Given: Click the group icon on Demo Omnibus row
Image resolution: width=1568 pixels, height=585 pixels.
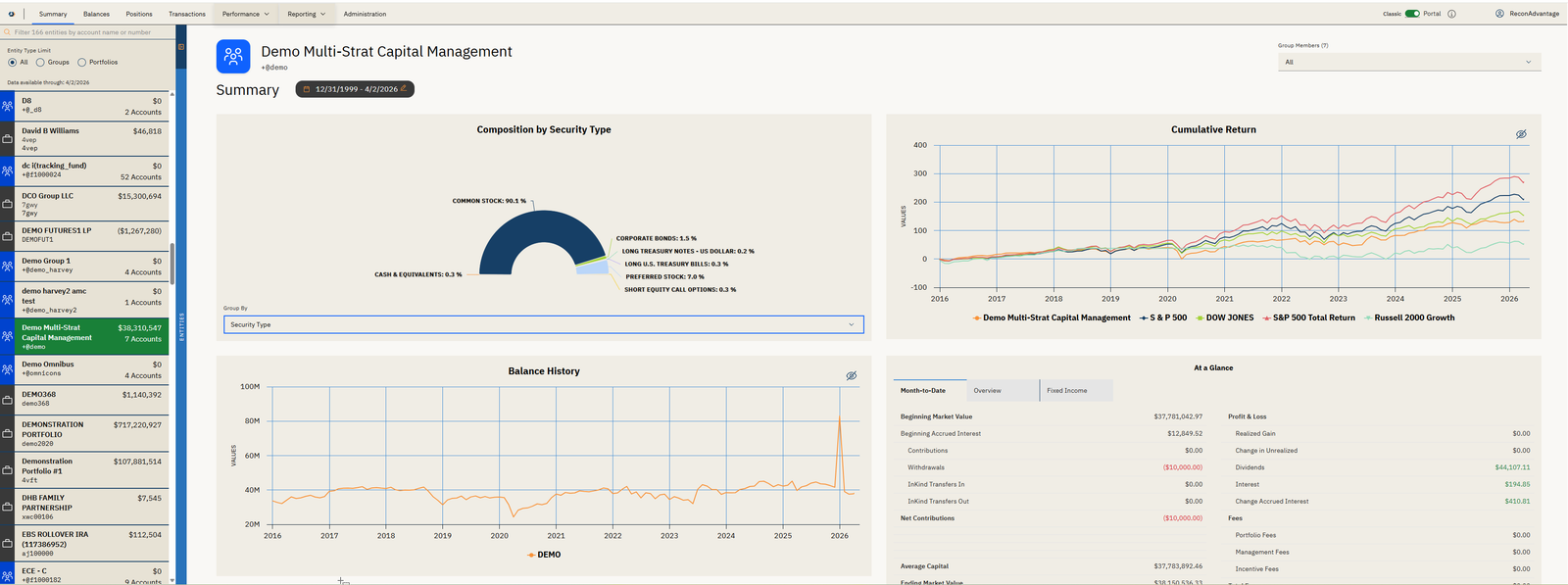Looking at the screenshot, I should tap(7, 369).
